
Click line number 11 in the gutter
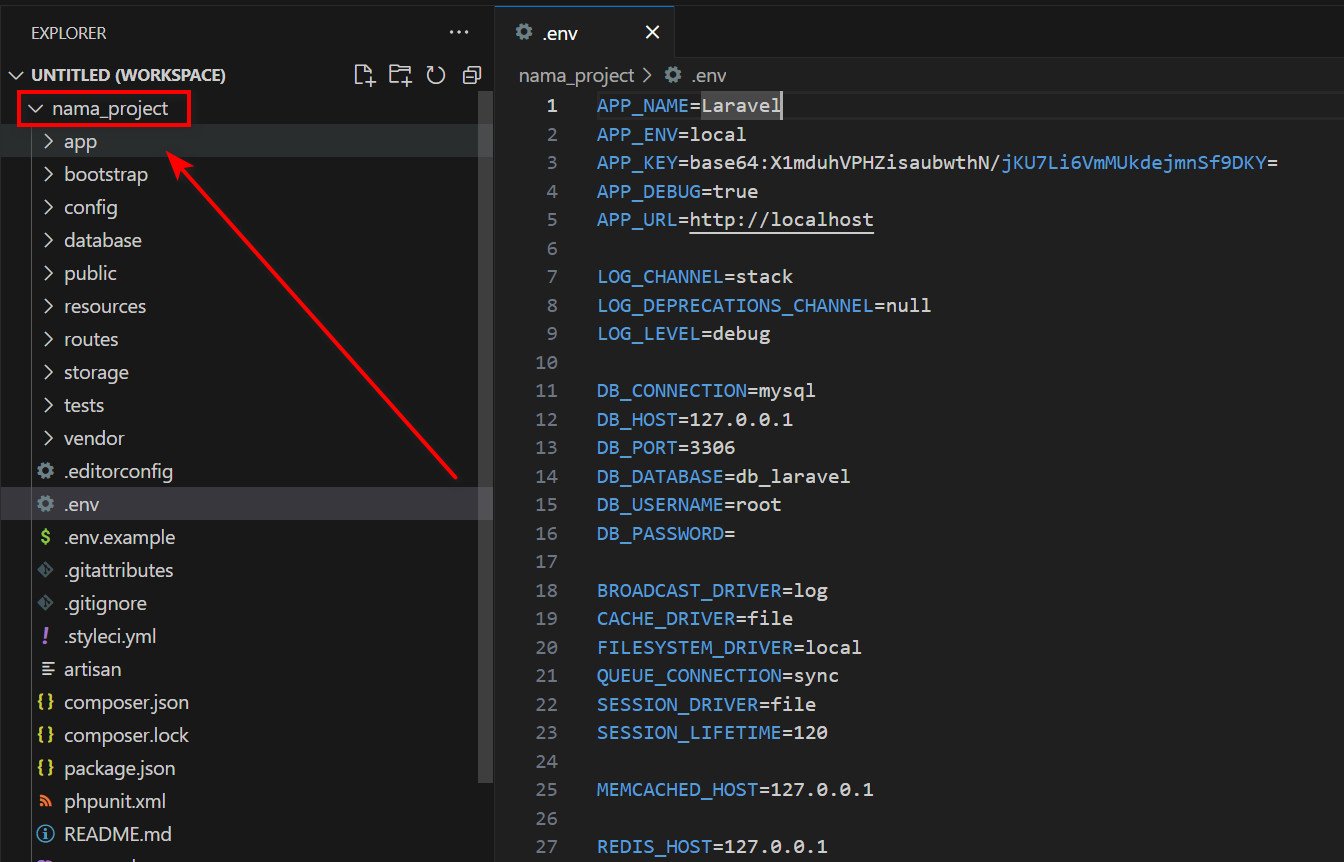546,390
